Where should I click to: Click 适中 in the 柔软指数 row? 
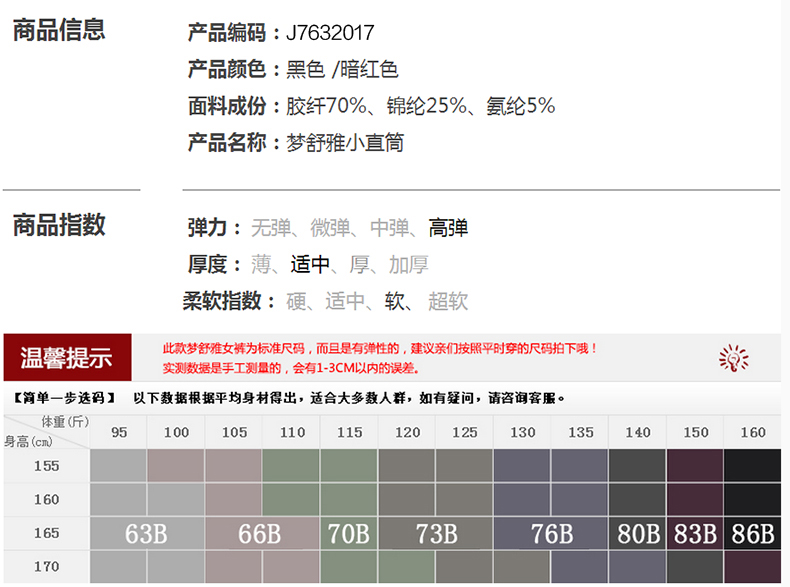tap(345, 302)
